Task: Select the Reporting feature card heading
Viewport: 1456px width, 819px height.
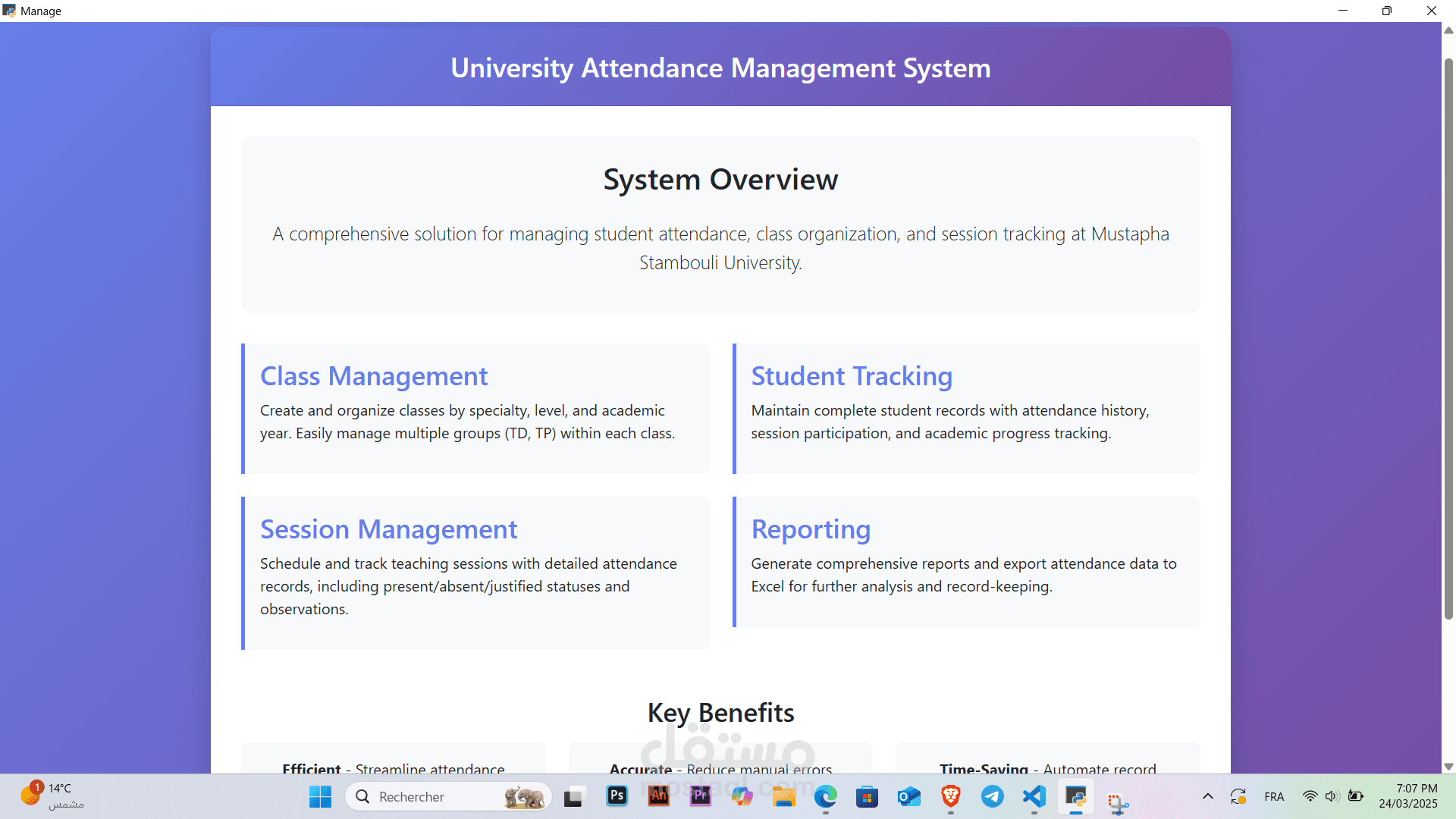Action: point(811,529)
